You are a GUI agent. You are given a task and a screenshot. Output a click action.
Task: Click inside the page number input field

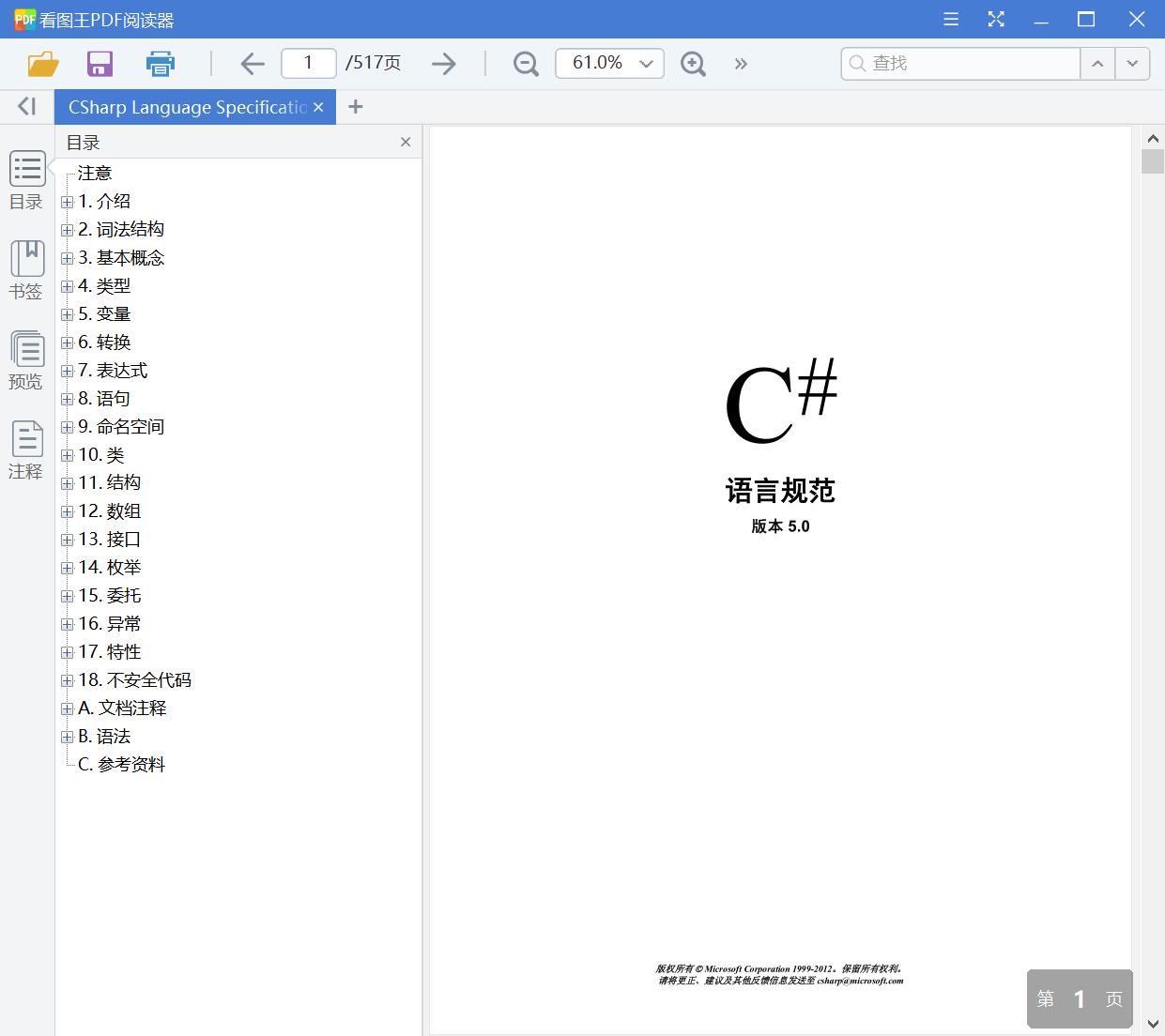pos(308,63)
